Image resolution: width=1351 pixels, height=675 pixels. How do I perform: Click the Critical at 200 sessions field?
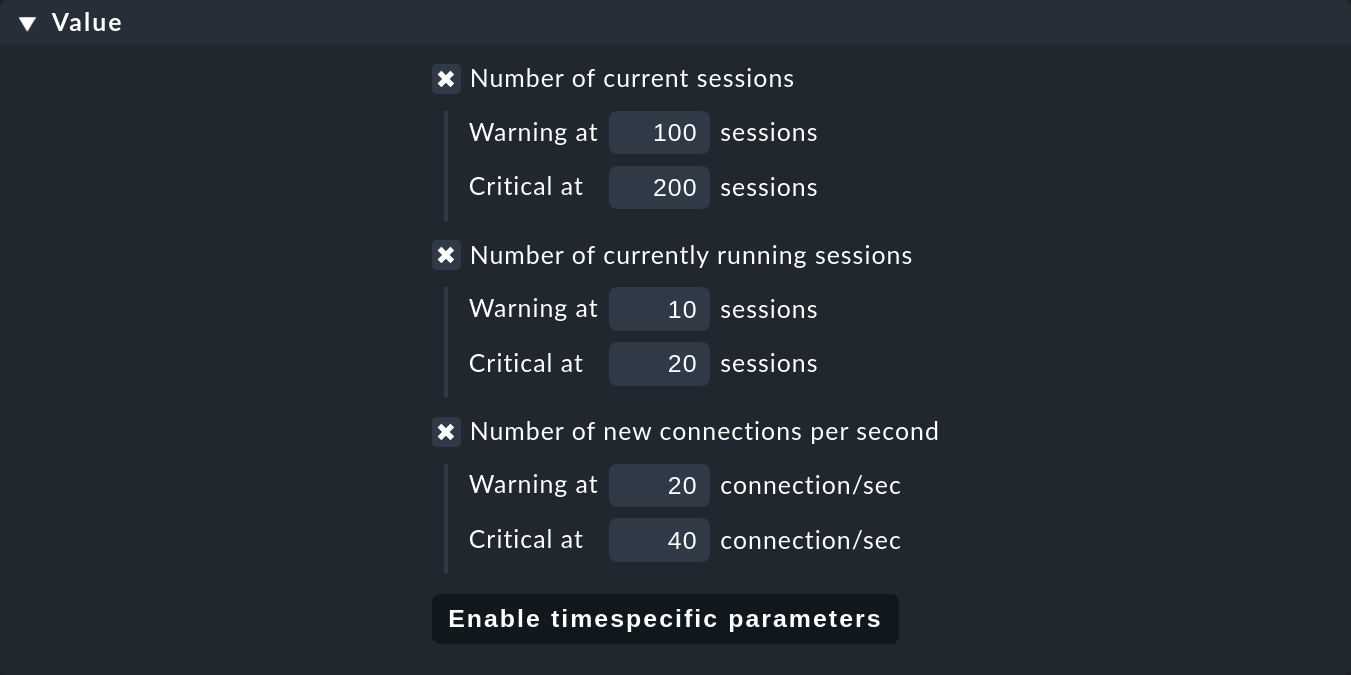point(659,187)
